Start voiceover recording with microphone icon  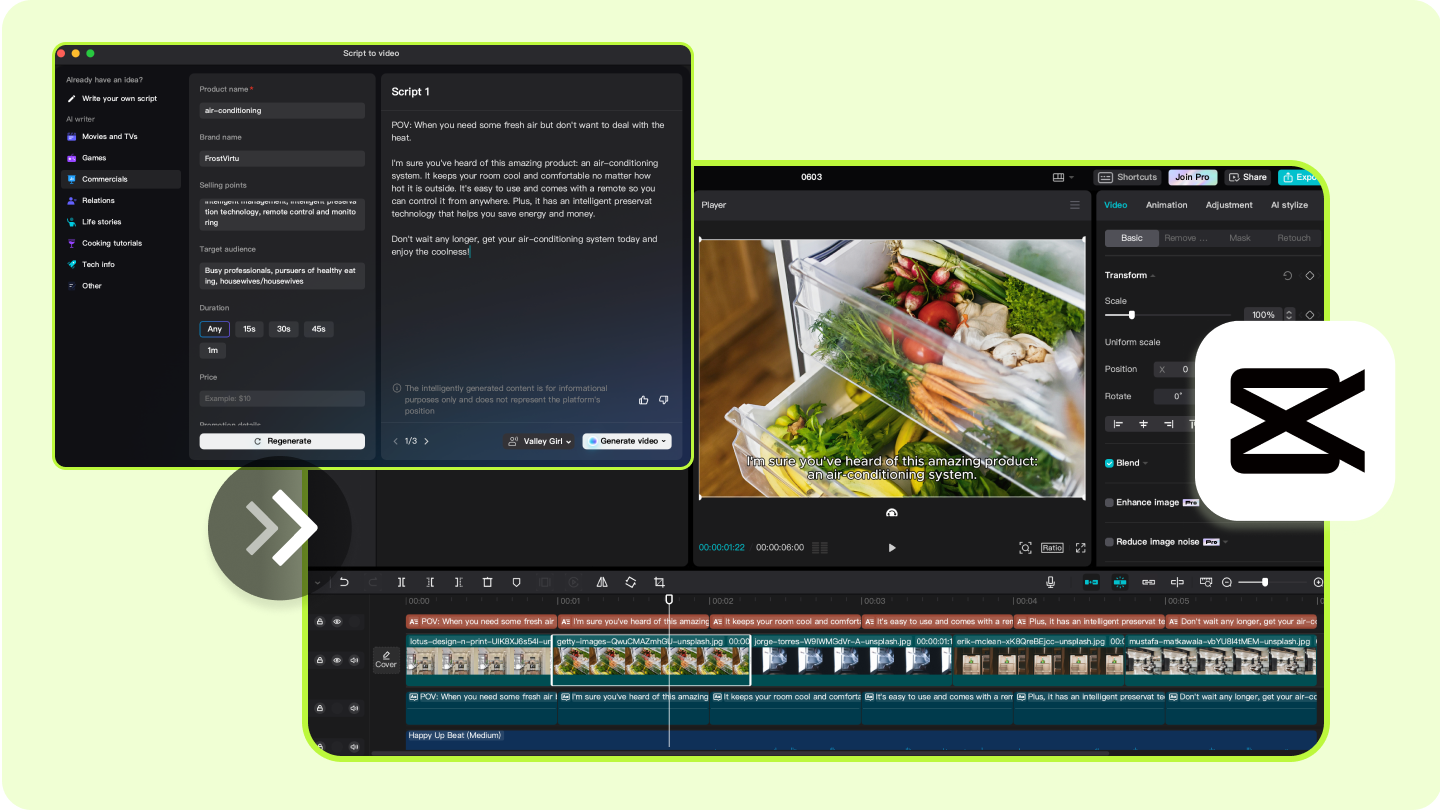tap(1050, 582)
